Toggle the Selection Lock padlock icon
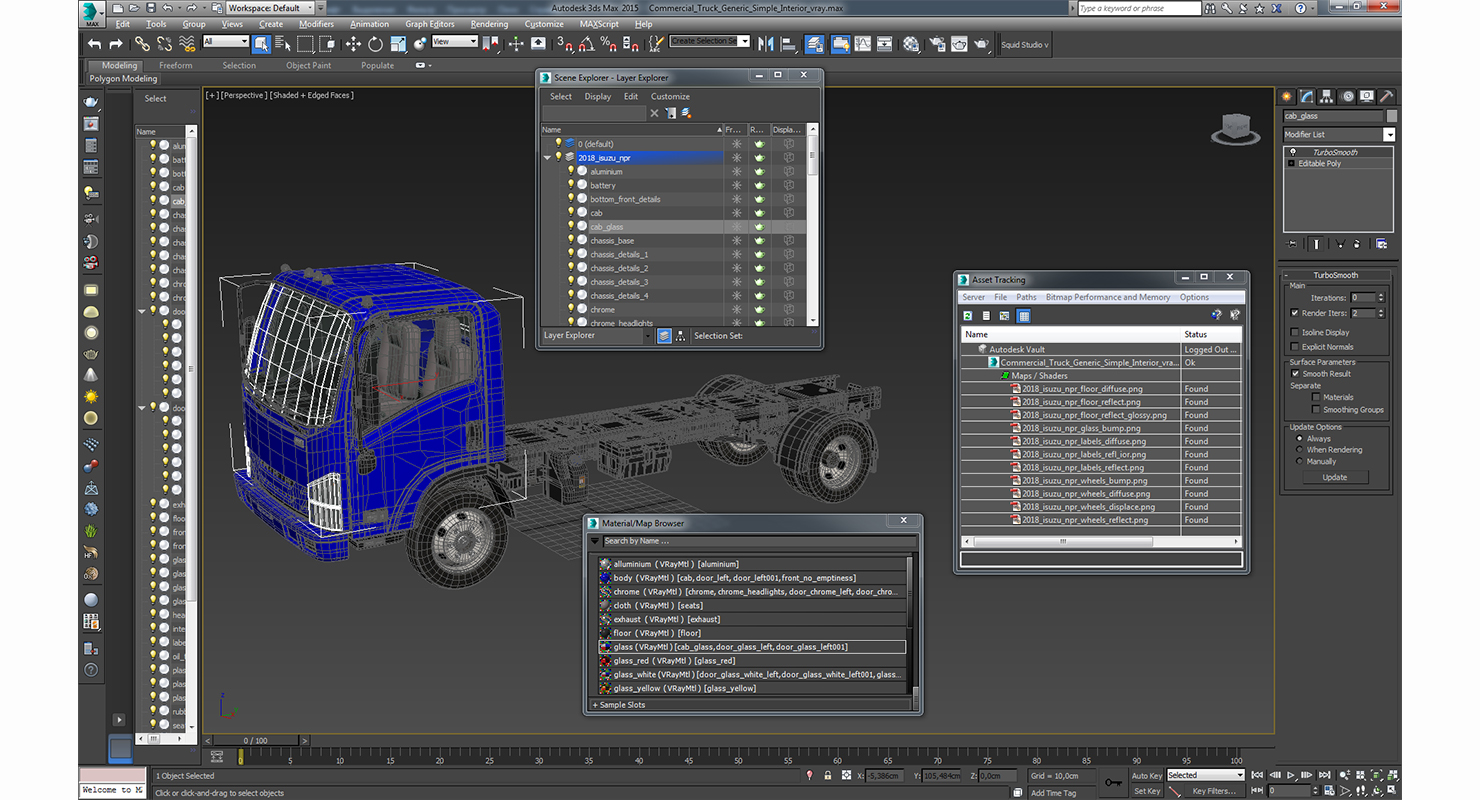The height and width of the screenshot is (800, 1480). click(x=828, y=775)
